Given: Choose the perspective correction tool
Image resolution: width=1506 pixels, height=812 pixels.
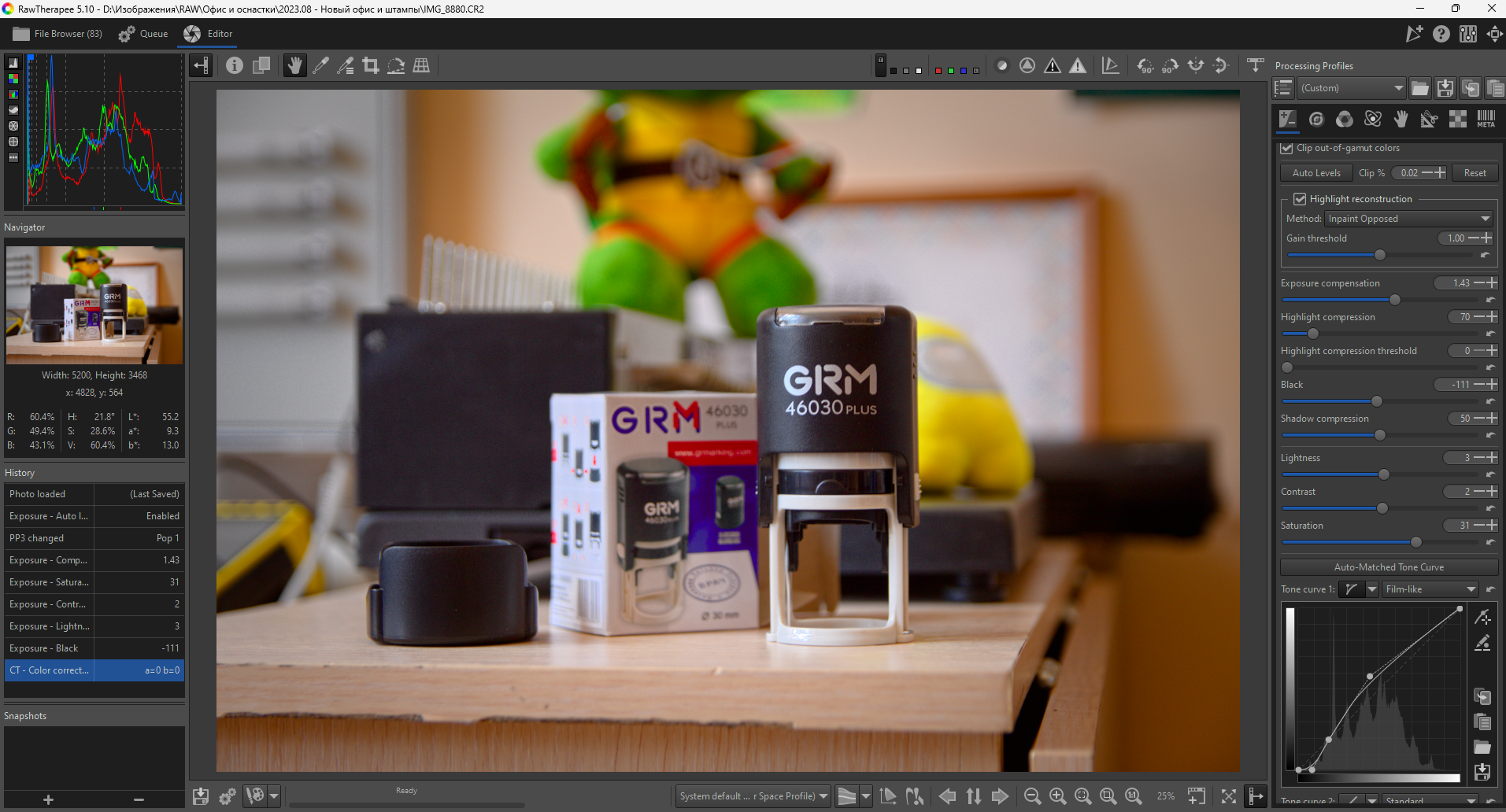Looking at the screenshot, I should 421,65.
